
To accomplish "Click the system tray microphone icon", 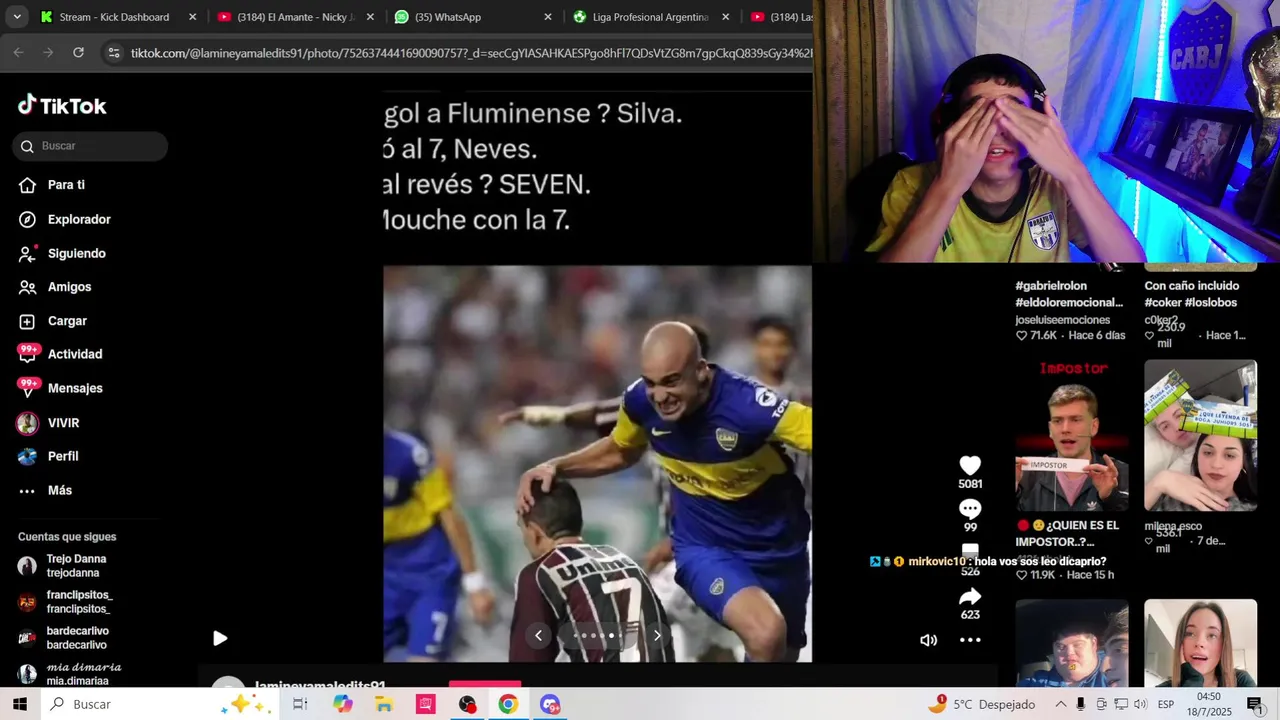I will coord(1080,704).
